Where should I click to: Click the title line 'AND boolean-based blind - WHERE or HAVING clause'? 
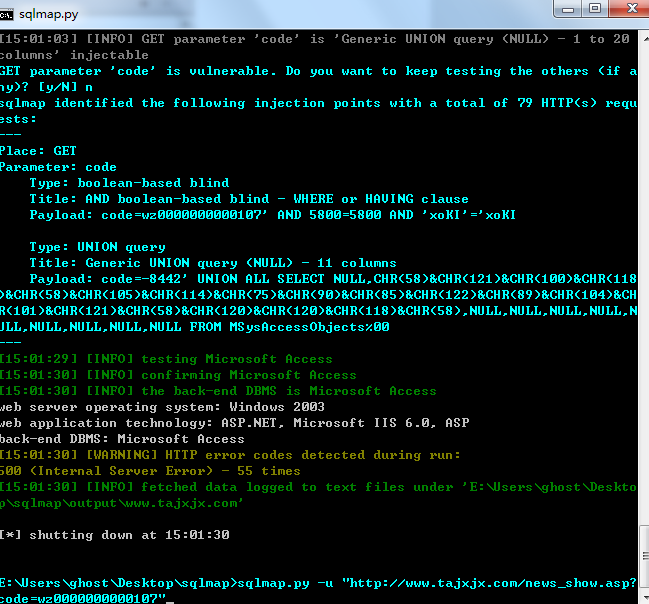point(249,199)
